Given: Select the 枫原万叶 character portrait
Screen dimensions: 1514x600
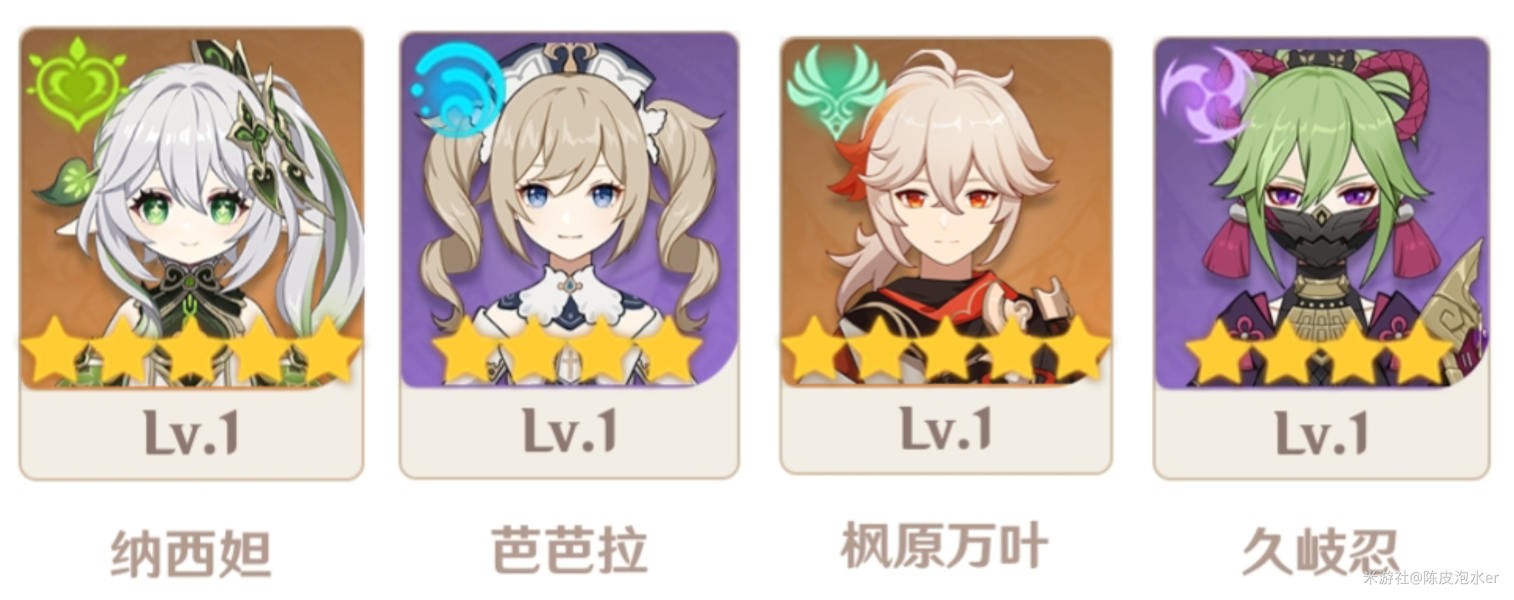Looking at the screenshot, I should pos(946,213).
